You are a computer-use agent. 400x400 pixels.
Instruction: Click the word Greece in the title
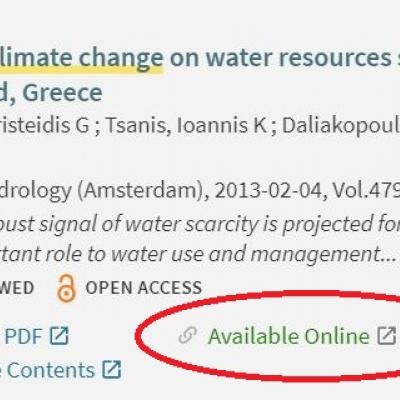[x=62, y=93]
